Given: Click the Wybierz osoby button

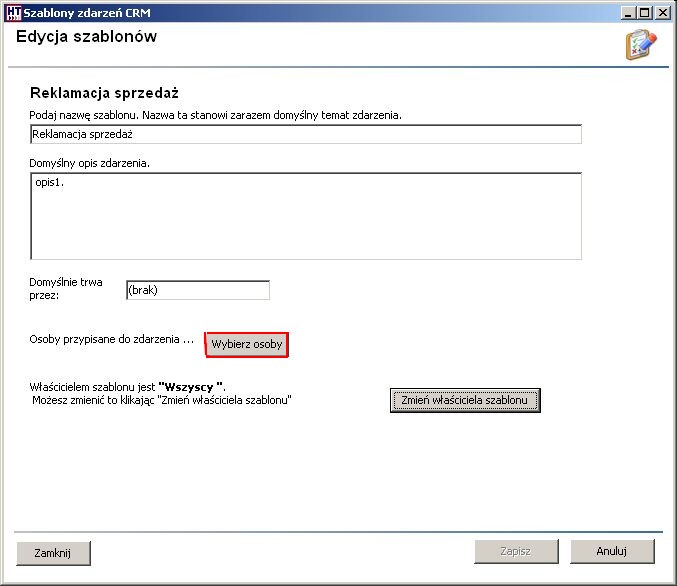Looking at the screenshot, I should point(247,344).
